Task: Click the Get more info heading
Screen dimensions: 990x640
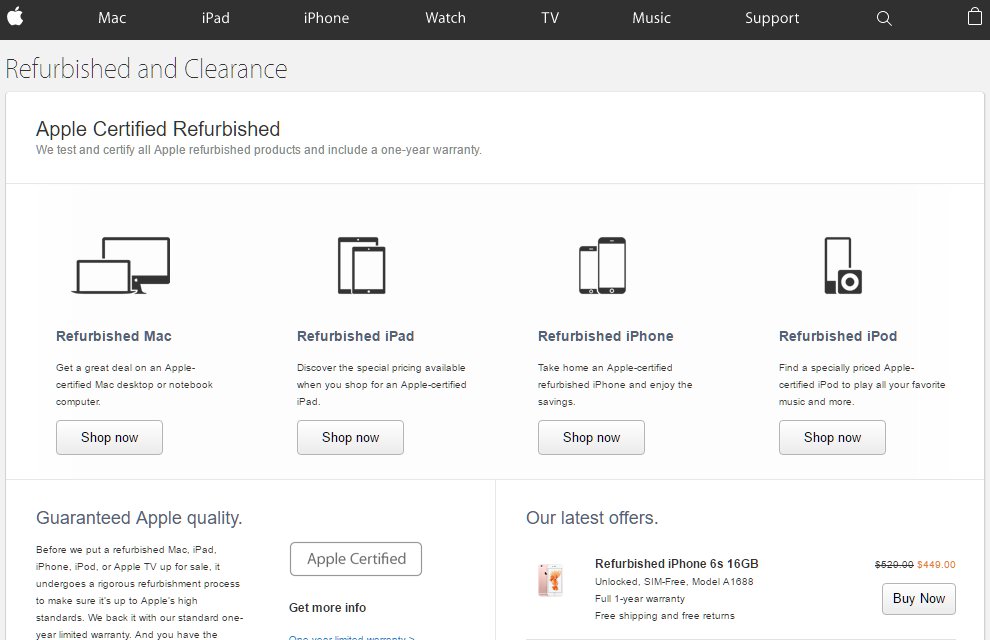Action: [x=327, y=608]
